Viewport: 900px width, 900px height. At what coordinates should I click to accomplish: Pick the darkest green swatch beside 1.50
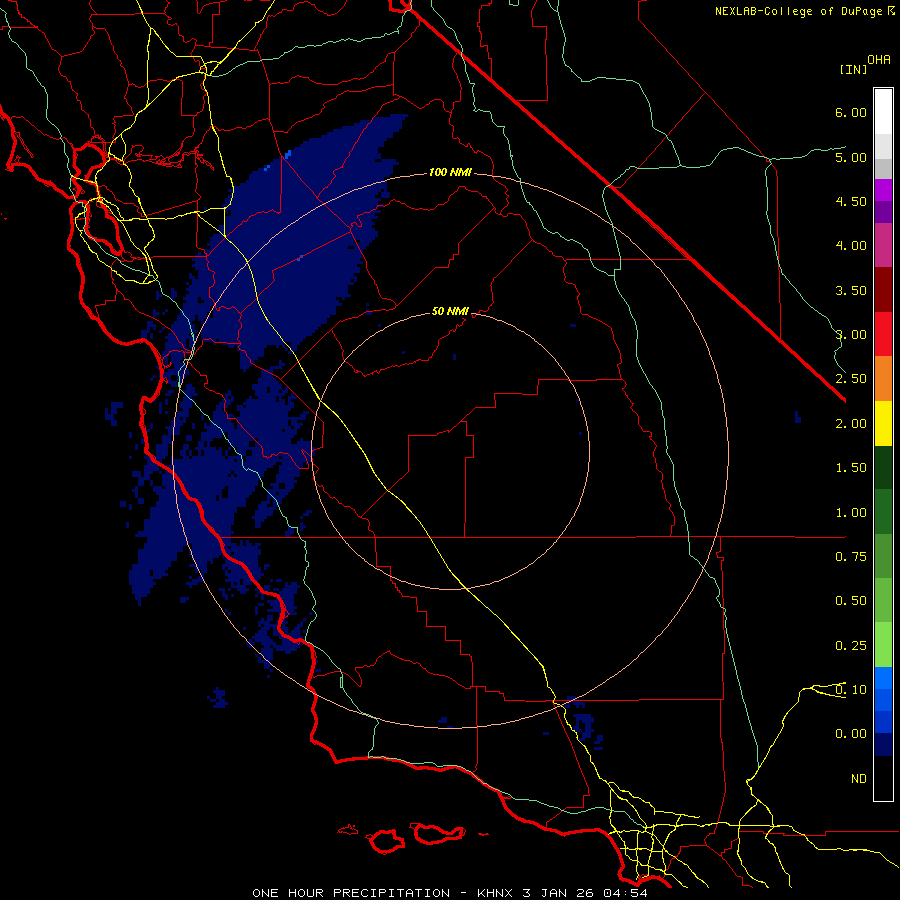coord(883,468)
